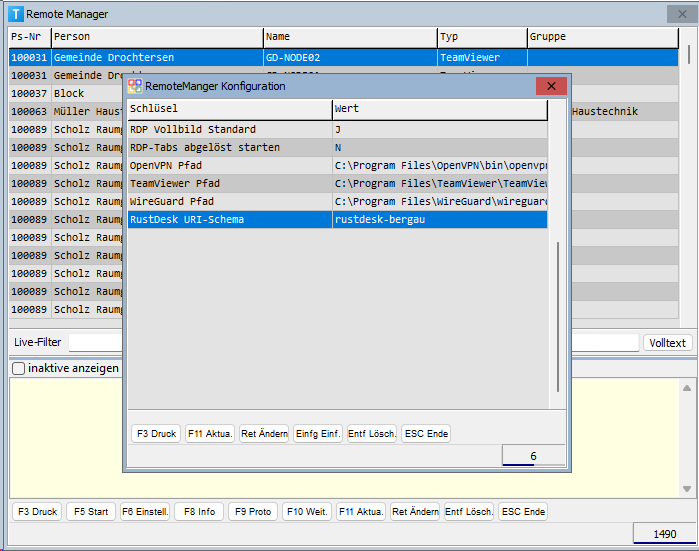Click value 'J' of RDP Vollbild Standard
The image size is (699, 551).
(337, 130)
